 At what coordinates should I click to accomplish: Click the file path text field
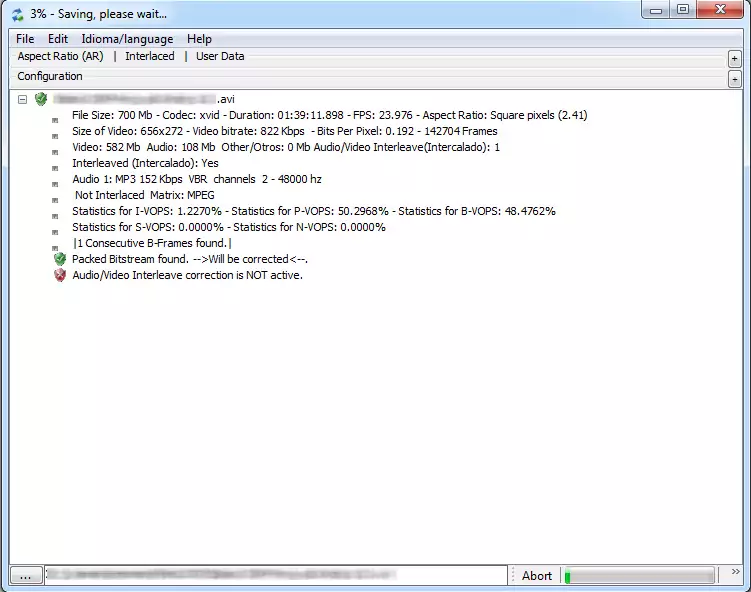[275, 575]
